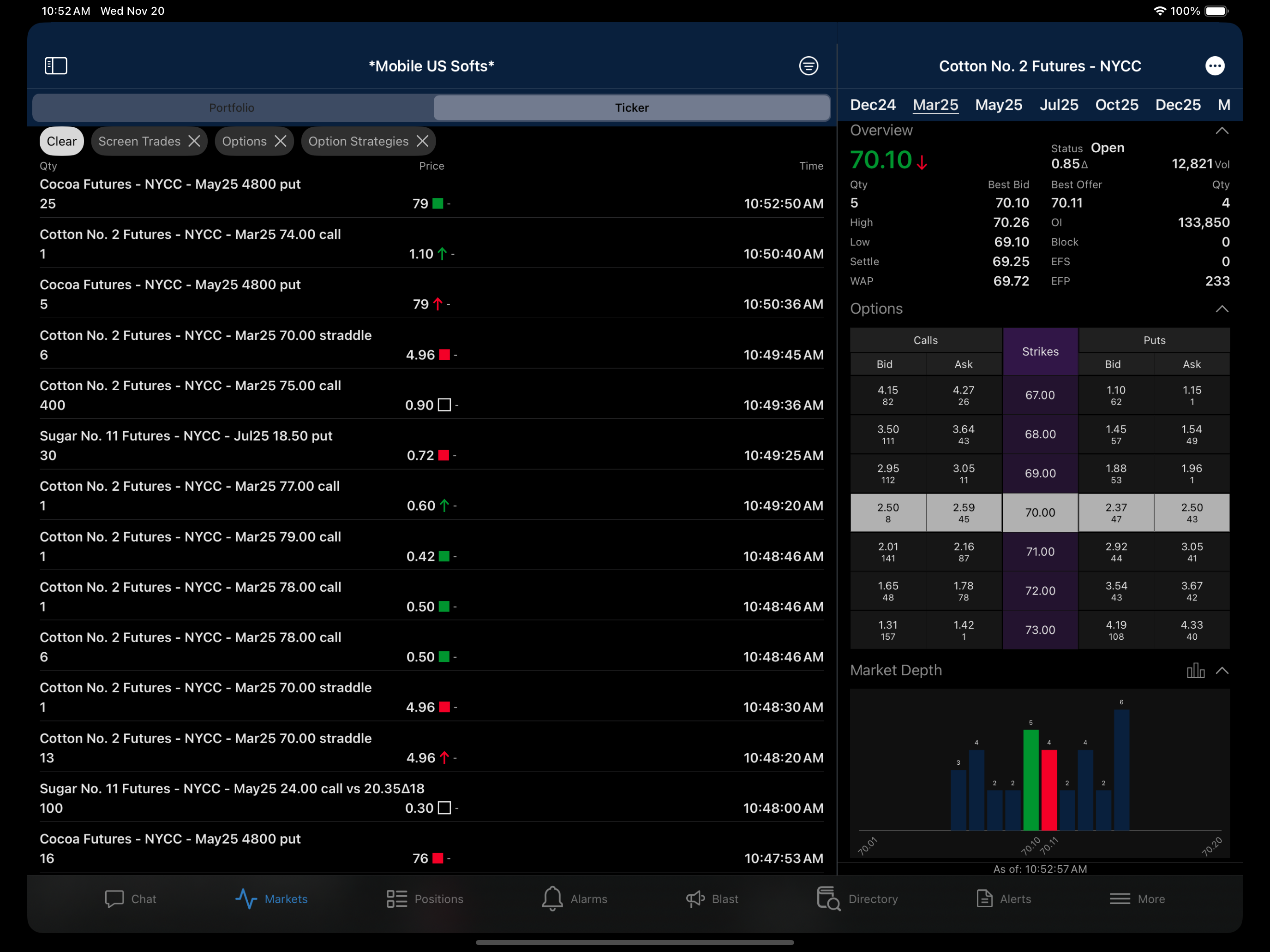Tap the *Mobile US Softs* title
Screen dimensions: 1270x952
[431, 66]
